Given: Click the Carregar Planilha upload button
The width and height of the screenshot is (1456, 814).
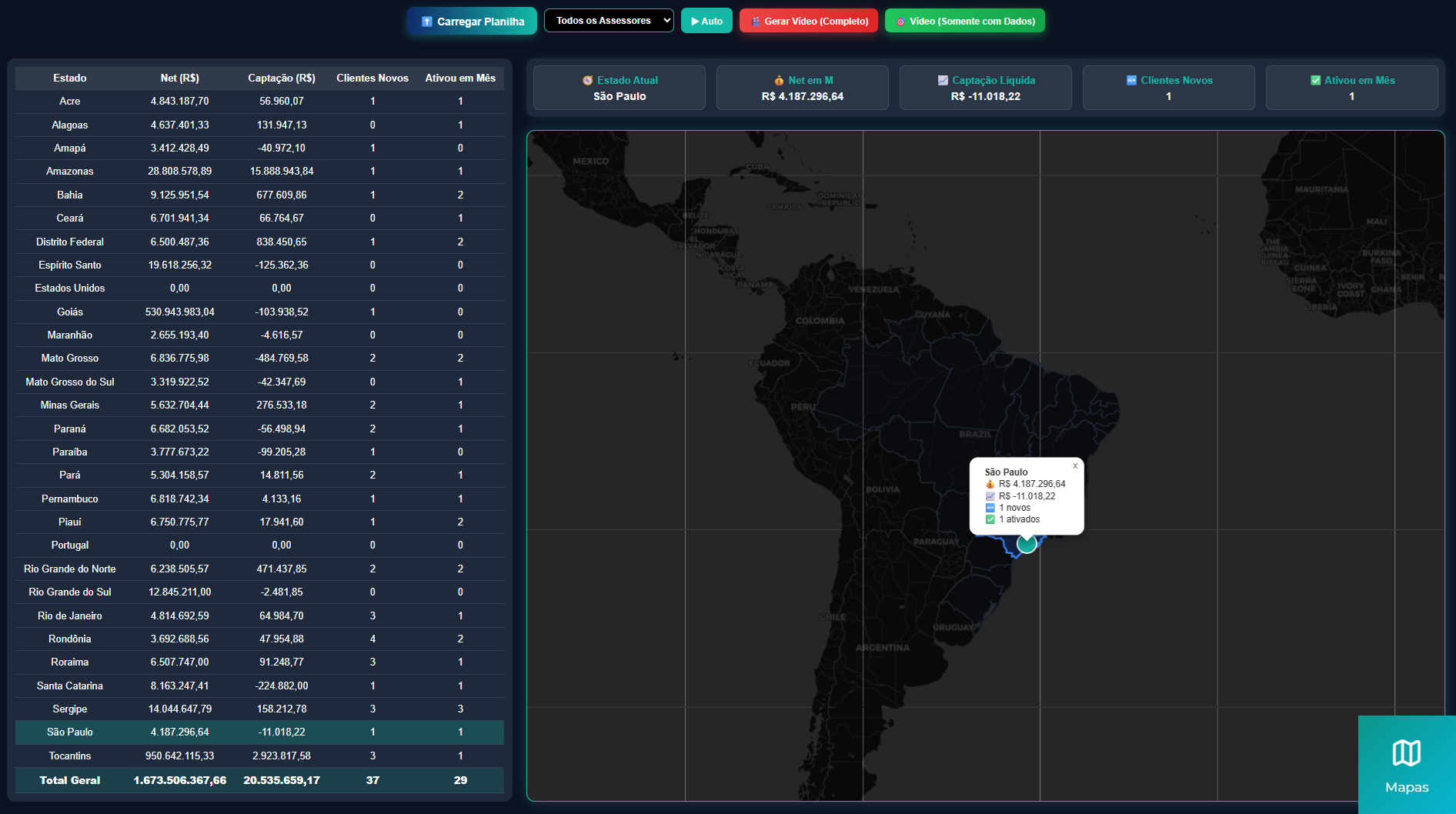Looking at the screenshot, I should click(x=473, y=22).
